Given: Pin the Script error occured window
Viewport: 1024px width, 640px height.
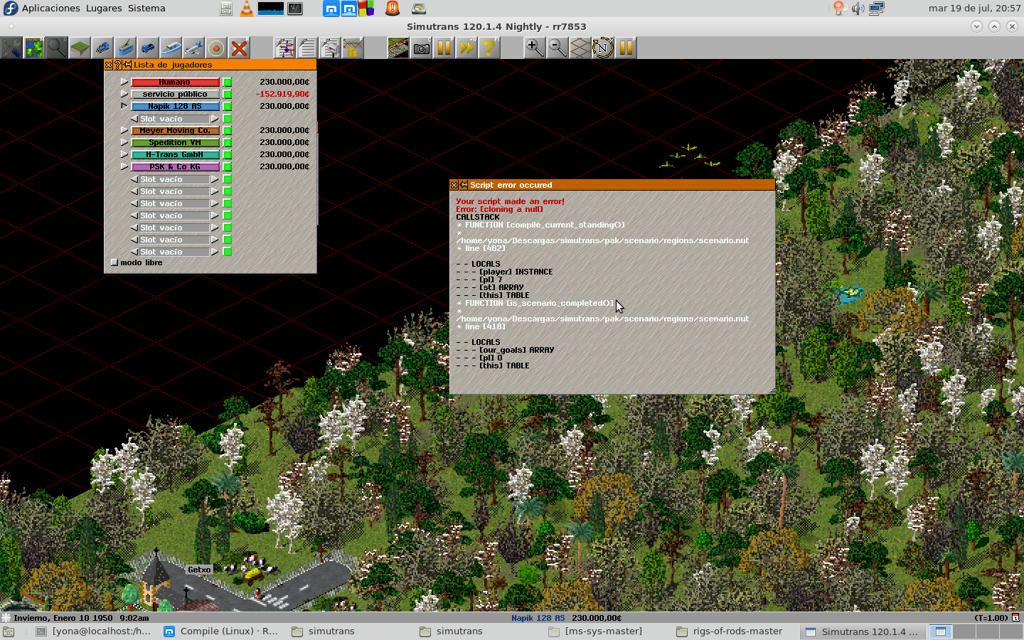Looking at the screenshot, I should coord(464,185).
